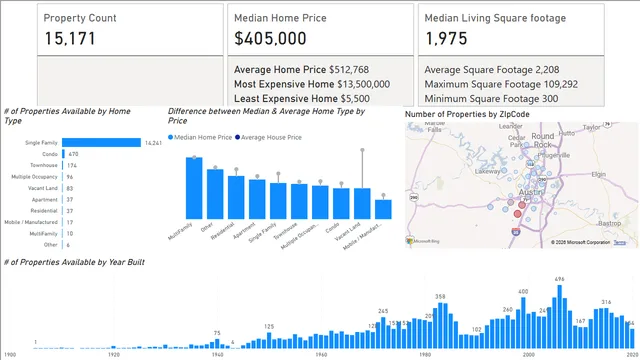Select the Most Expensive Home $13,500,000 line
Screen dimensions: 640x360
[x=312, y=84]
